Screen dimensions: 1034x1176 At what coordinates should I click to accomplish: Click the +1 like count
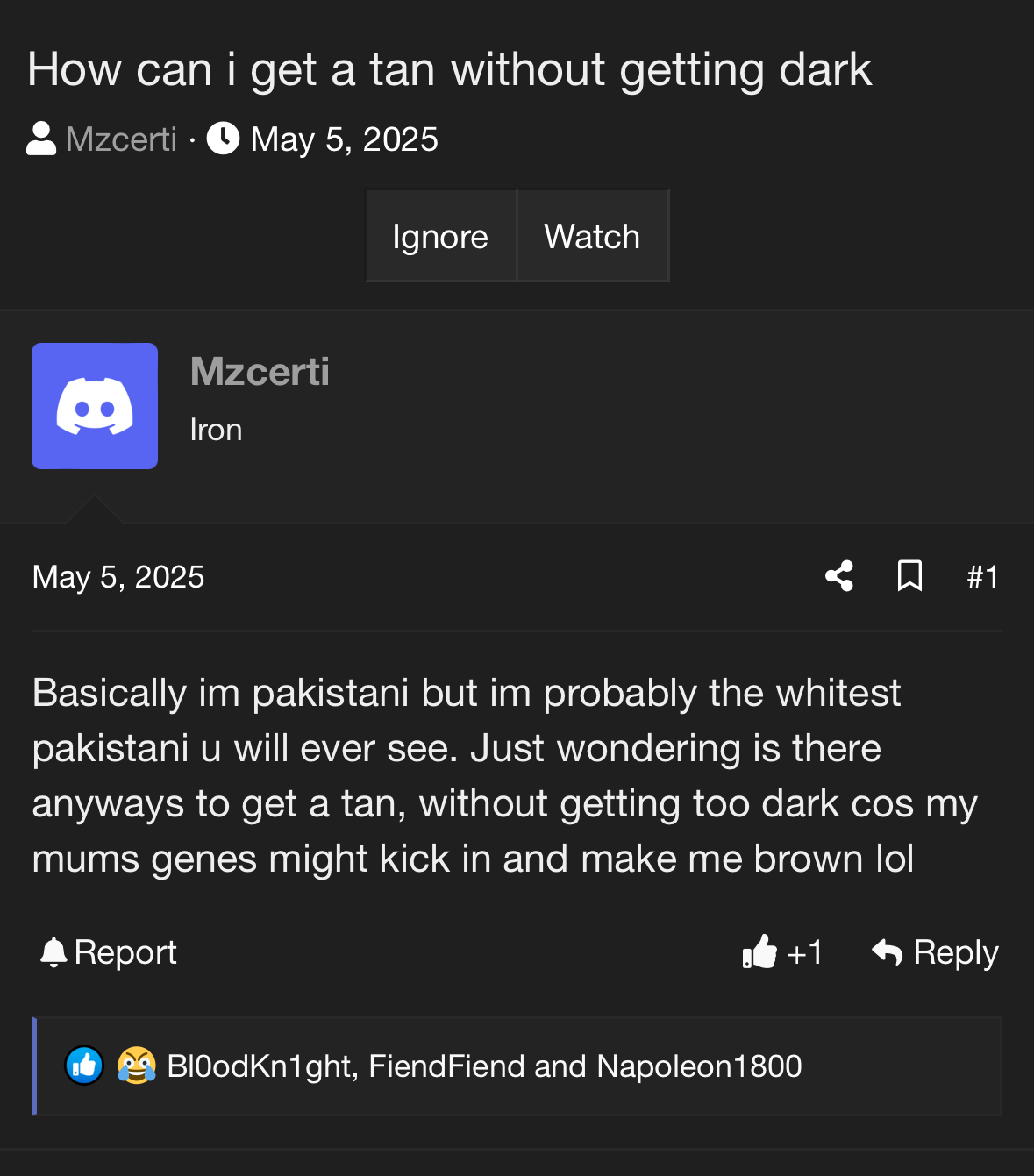(805, 952)
